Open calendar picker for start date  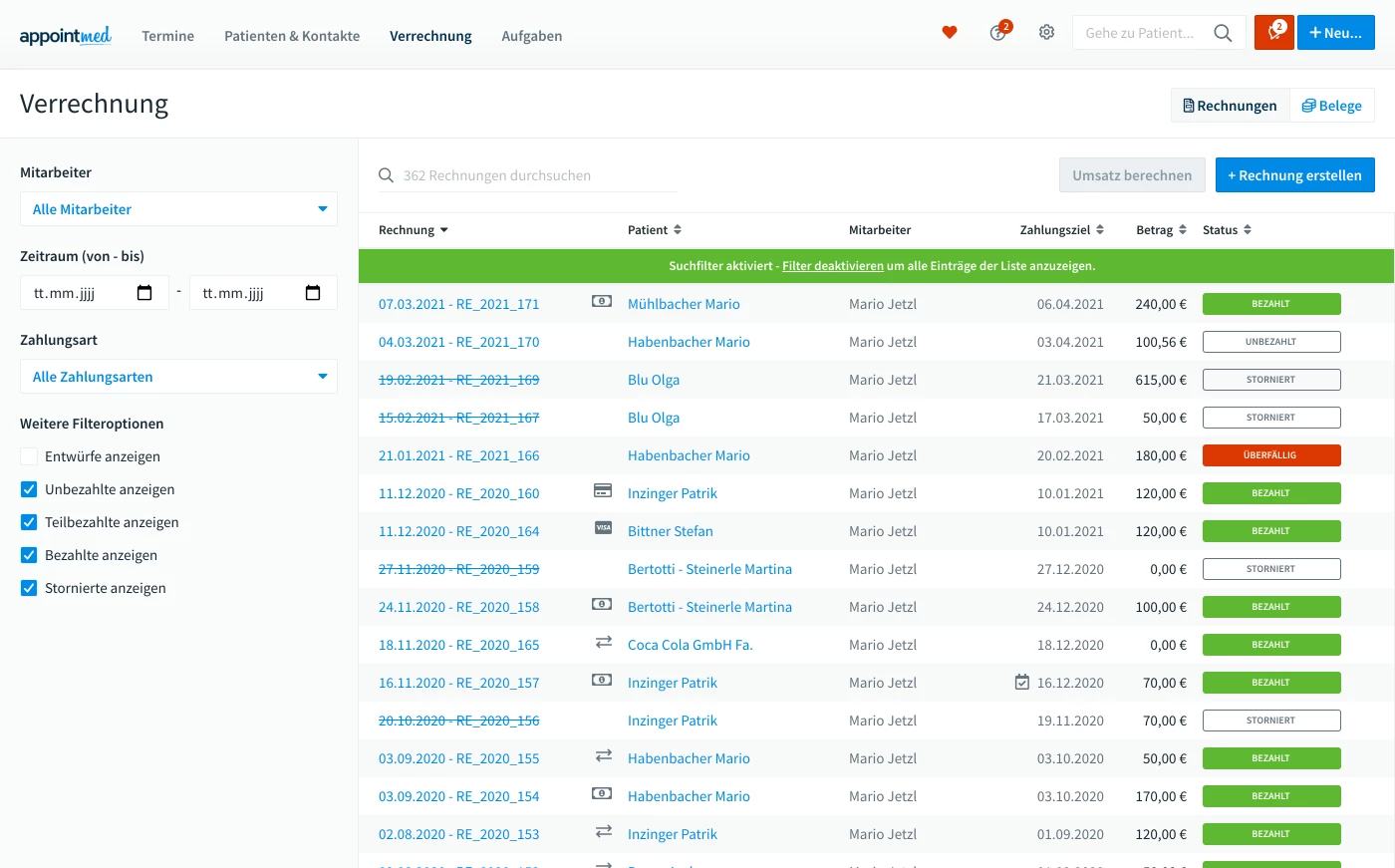tap(144, 293)
